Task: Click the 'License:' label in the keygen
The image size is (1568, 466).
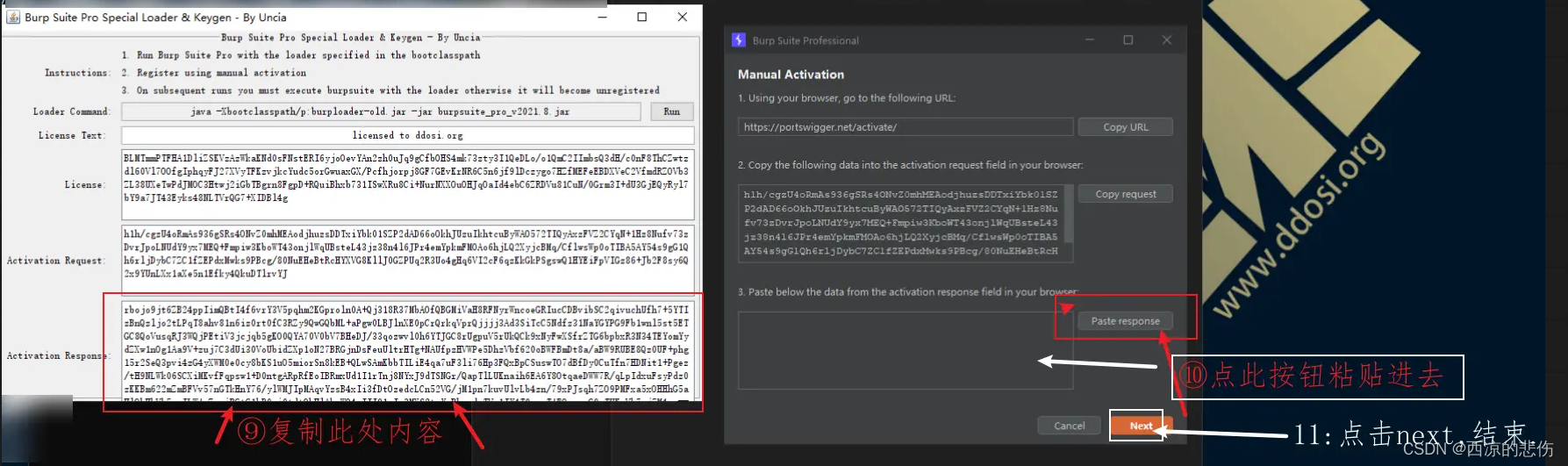Action: (x=85, y=184)
